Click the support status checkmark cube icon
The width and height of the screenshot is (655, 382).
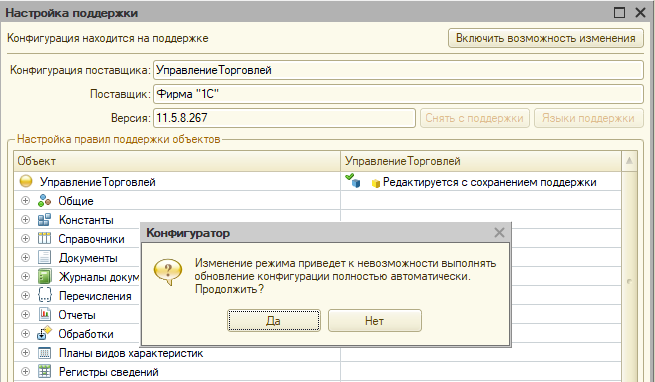point(353,181)
